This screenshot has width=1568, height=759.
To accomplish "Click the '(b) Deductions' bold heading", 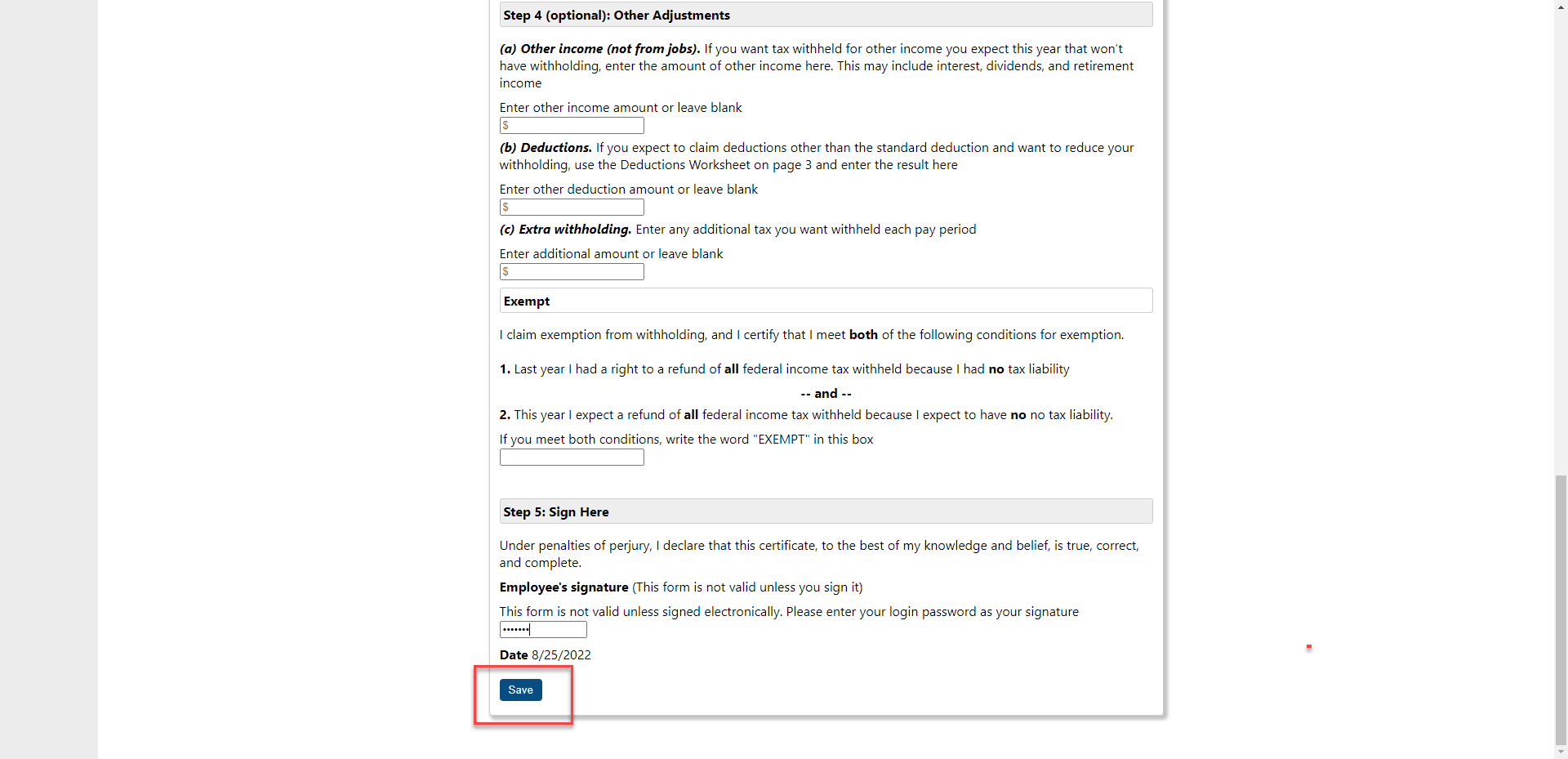I will click(546, 147).
